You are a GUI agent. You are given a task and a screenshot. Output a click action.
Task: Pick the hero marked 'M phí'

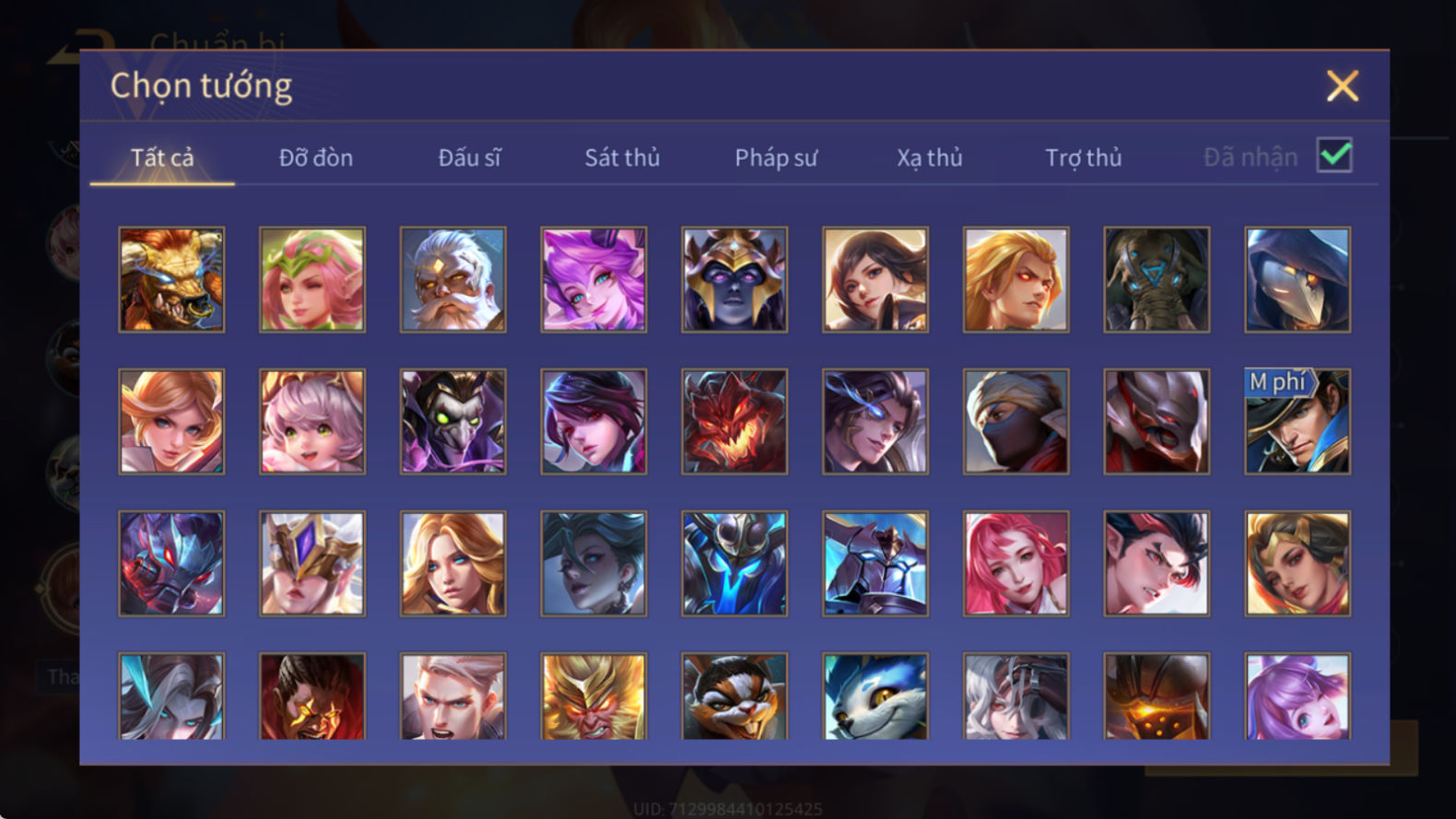1297,422
